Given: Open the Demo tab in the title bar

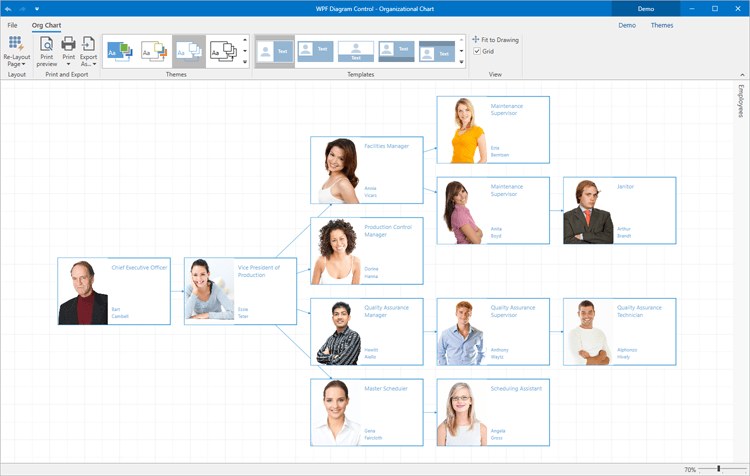Looking at the screenshot, I should [x=645, y=9].
